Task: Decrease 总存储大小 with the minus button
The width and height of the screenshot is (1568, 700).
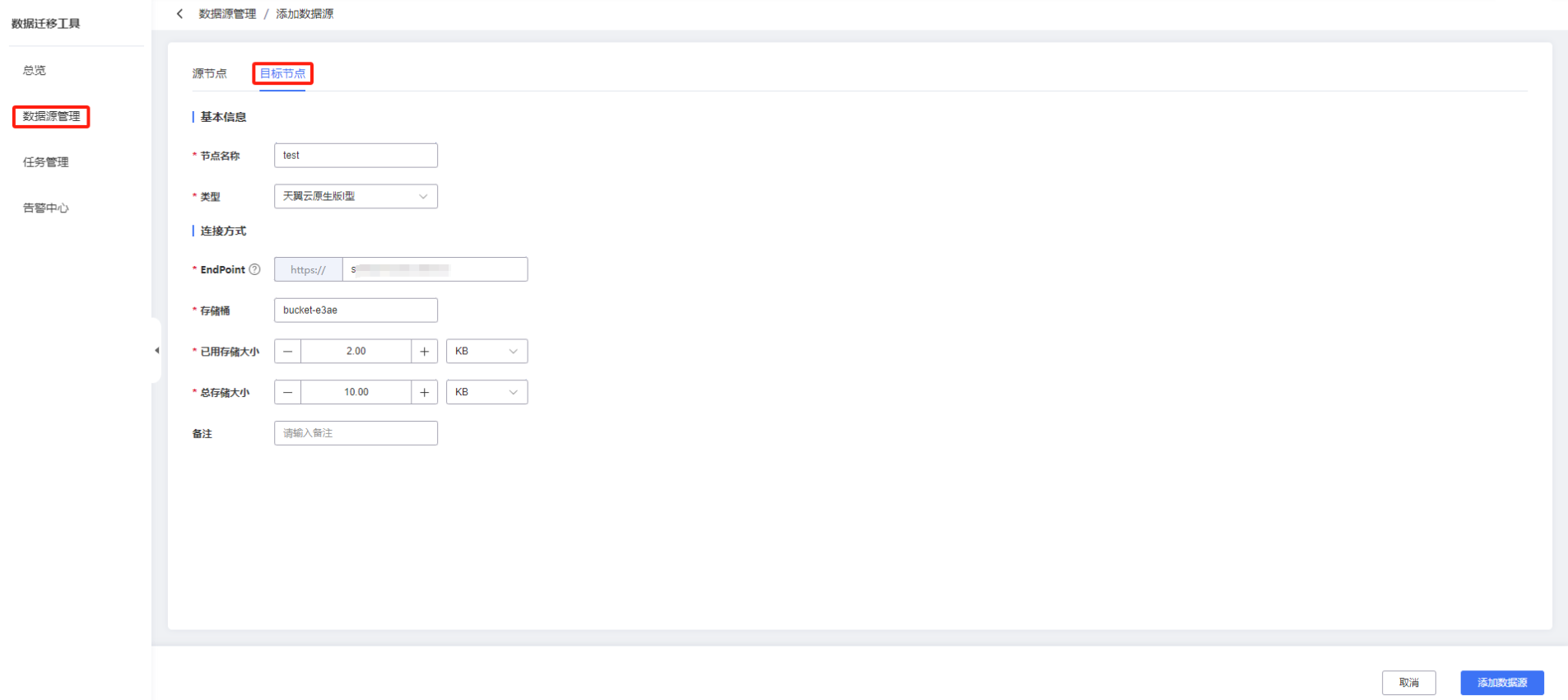Action: coord(288,393)
